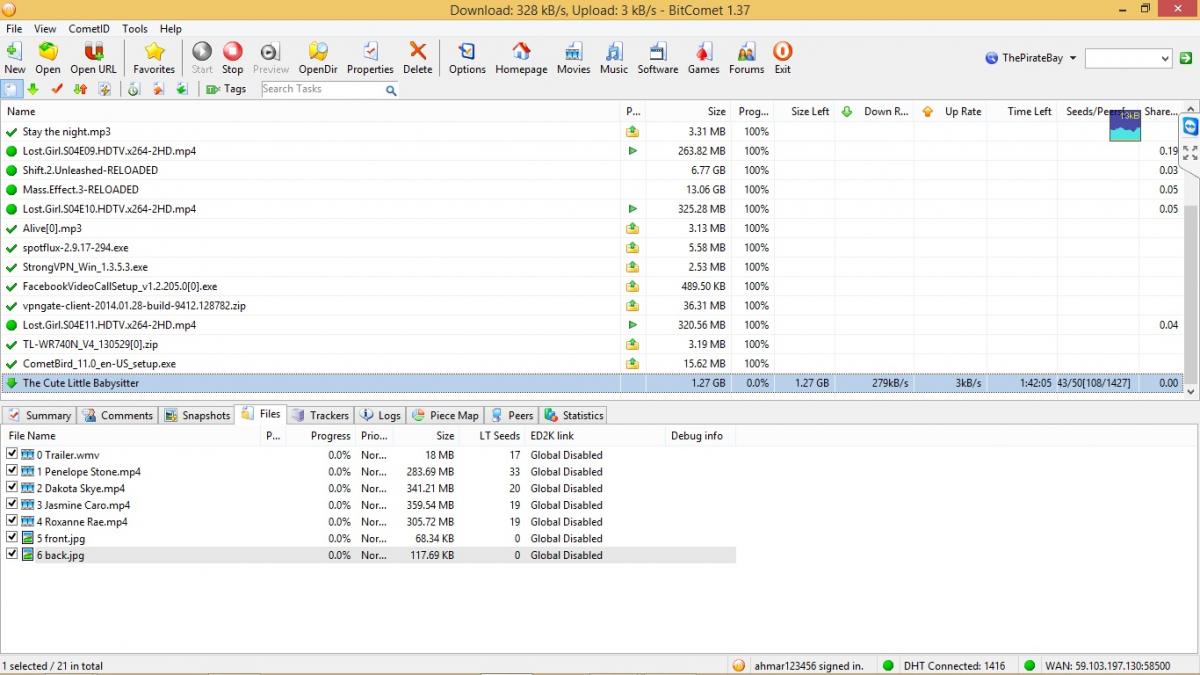Screen dimensions: 1200x675
Task: Click the Open URL toolbar icon
Action: (x=93, y=58)
